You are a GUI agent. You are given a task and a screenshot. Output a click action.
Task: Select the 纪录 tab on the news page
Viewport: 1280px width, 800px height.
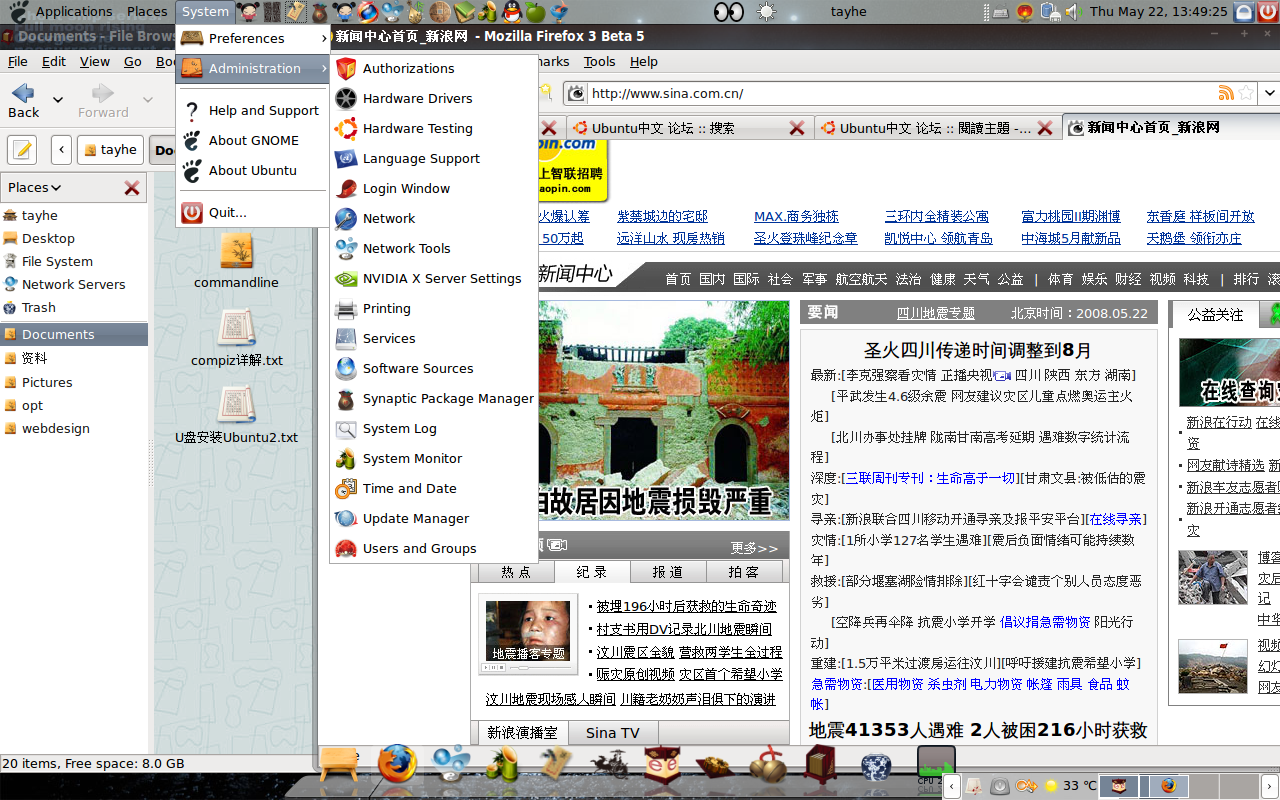click(592, 572)
